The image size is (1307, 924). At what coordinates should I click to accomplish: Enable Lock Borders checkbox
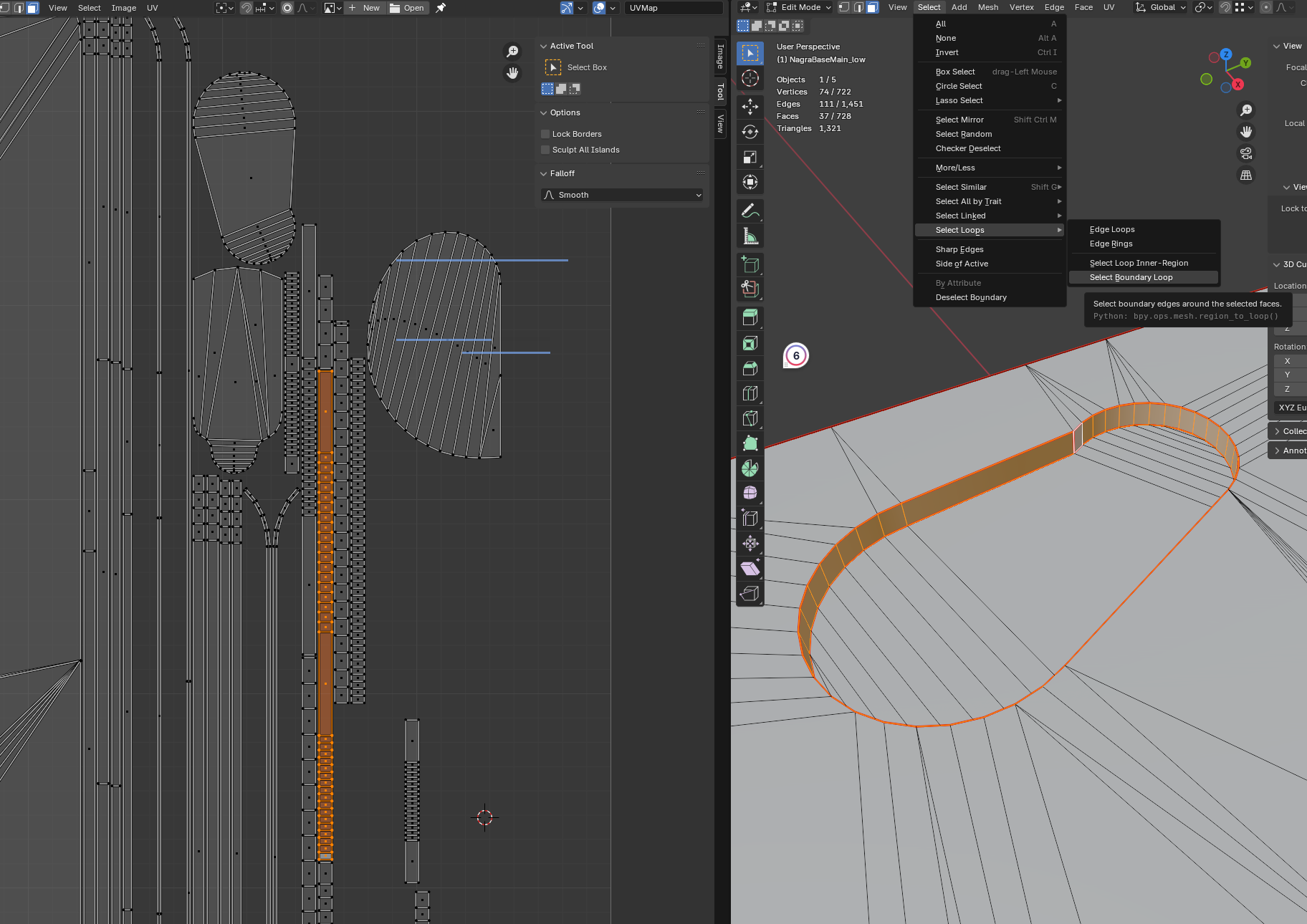point(545,134)
